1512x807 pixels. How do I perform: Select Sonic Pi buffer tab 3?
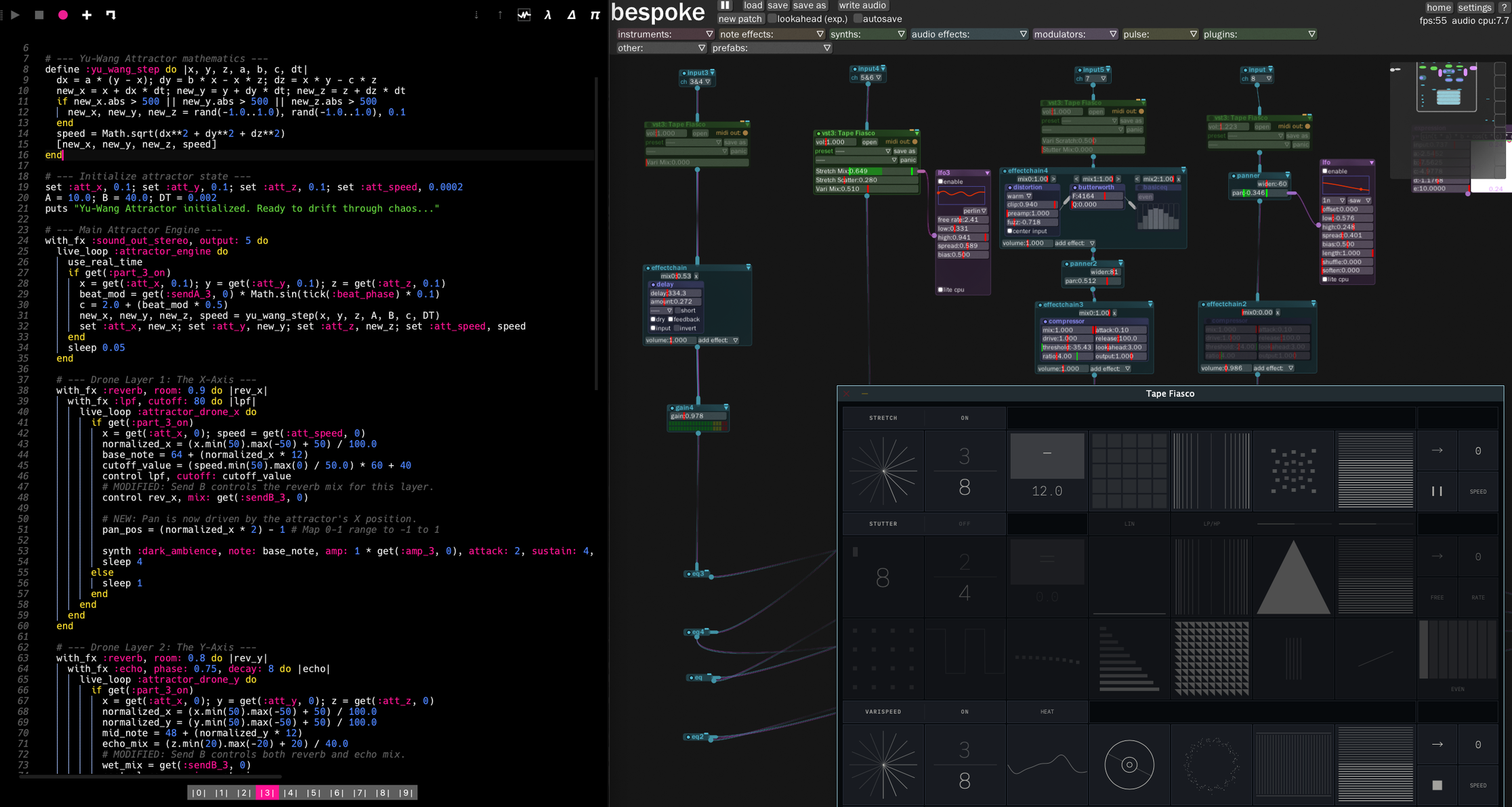(x=268, y=793)
